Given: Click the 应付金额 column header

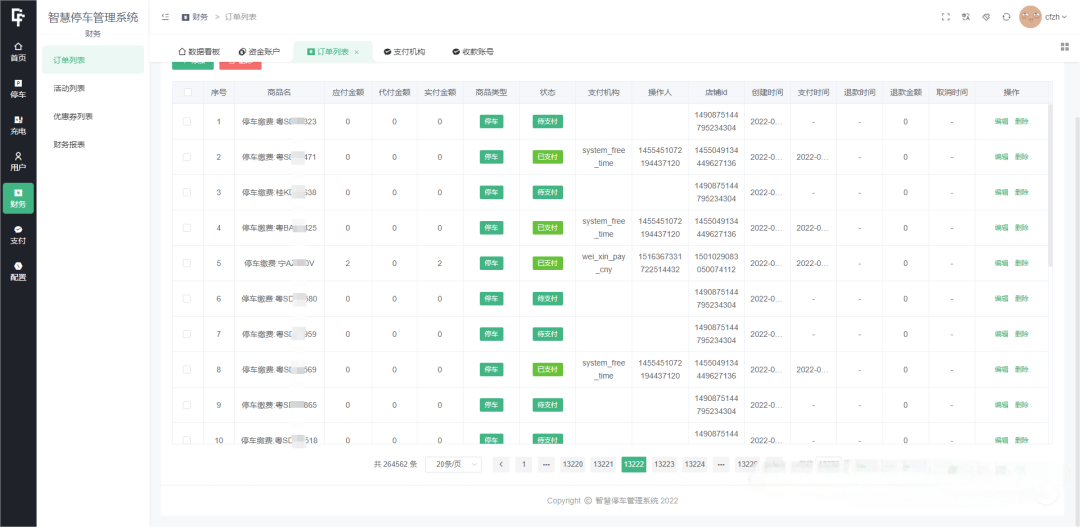Looking at the screenshot, I should coord(348,92).
